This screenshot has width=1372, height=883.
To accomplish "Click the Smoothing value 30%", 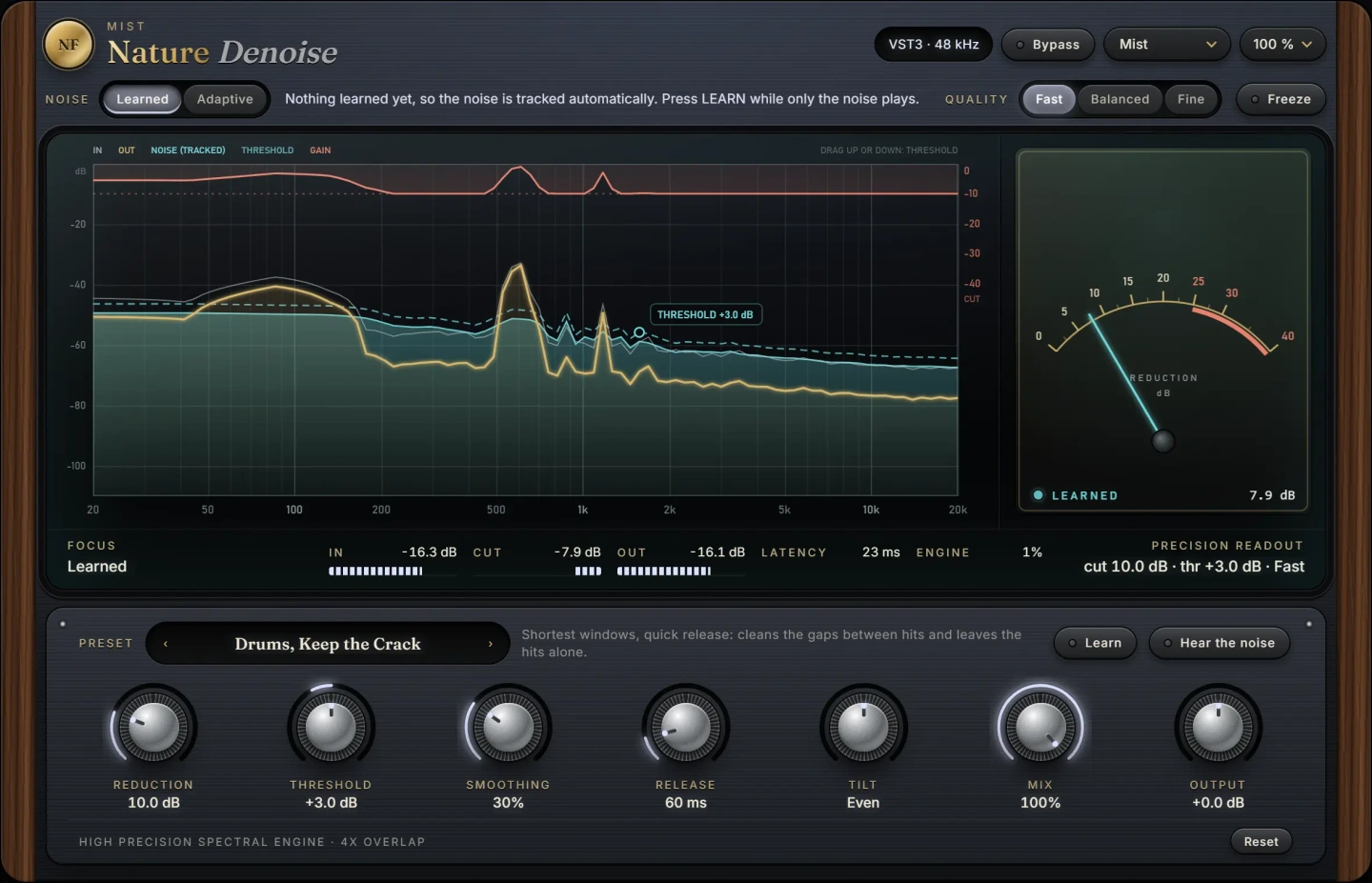I will [x=508, y=803].
